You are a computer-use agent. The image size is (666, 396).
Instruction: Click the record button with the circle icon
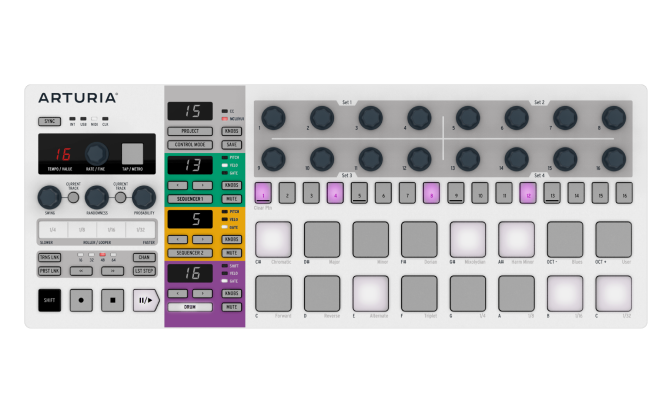click(81, 300)
